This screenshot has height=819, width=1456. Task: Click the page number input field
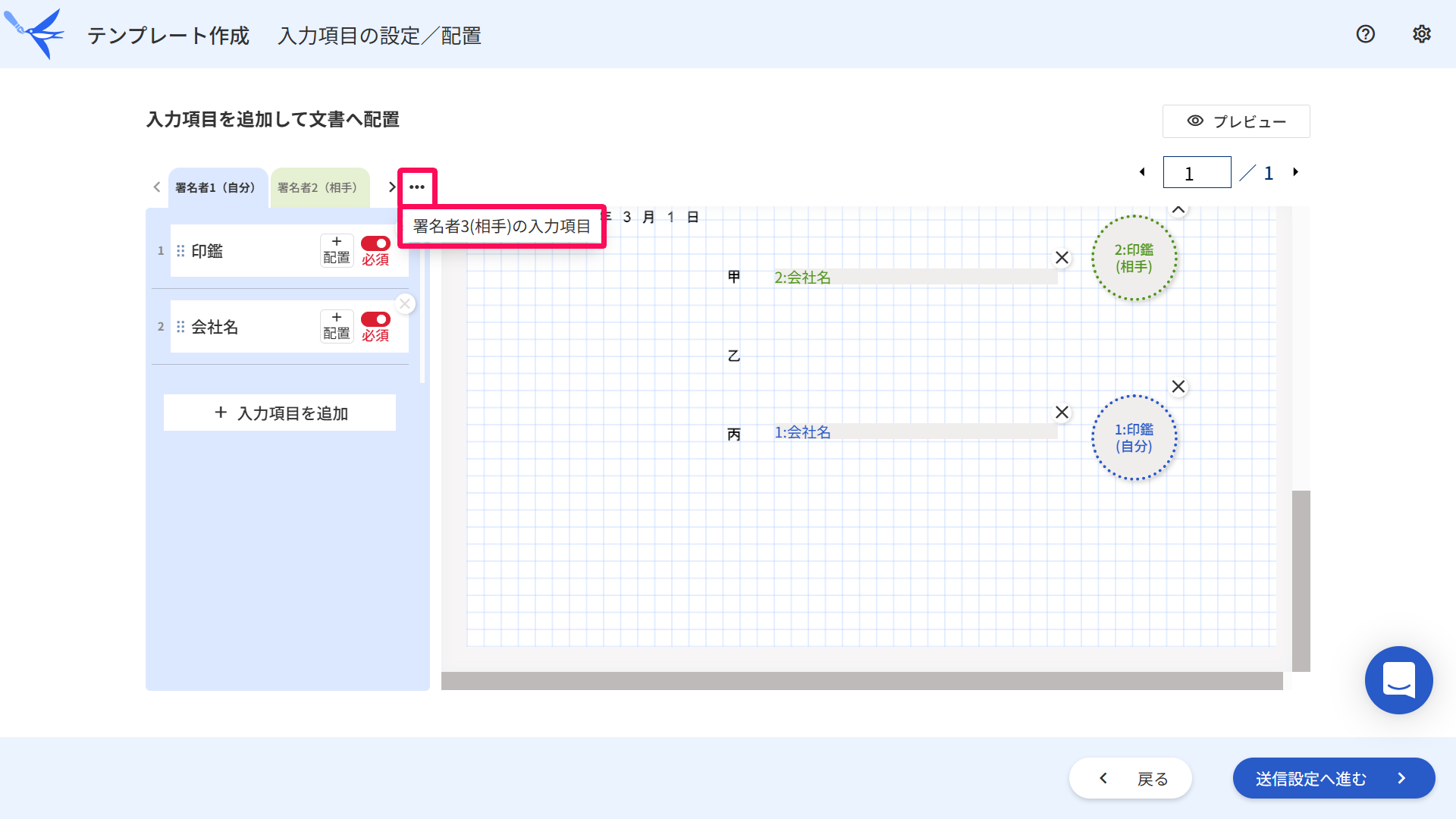coord(1197,173)
